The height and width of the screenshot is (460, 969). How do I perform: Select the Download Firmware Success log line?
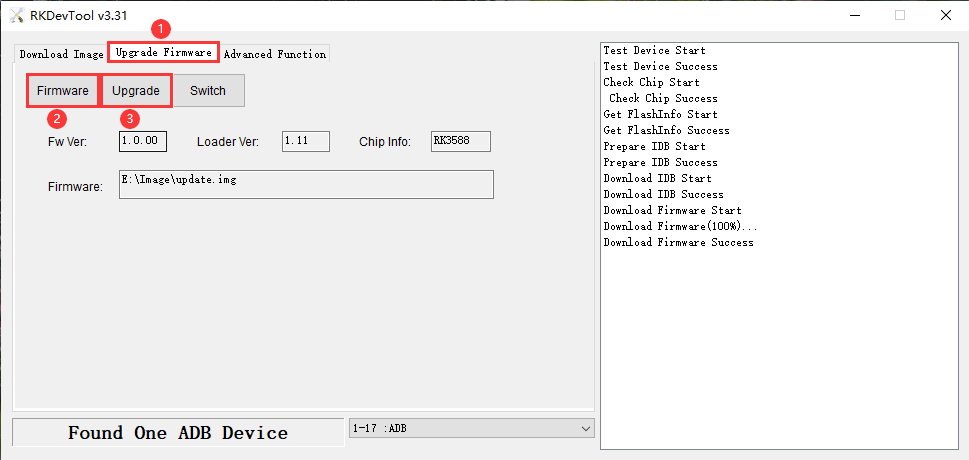678,242
